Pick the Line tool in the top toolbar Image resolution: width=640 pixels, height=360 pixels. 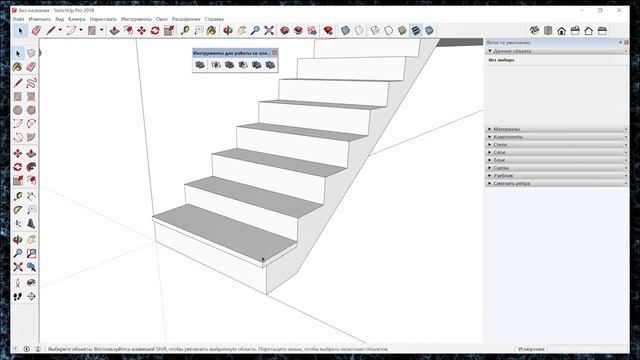click(x=51, y=31)
